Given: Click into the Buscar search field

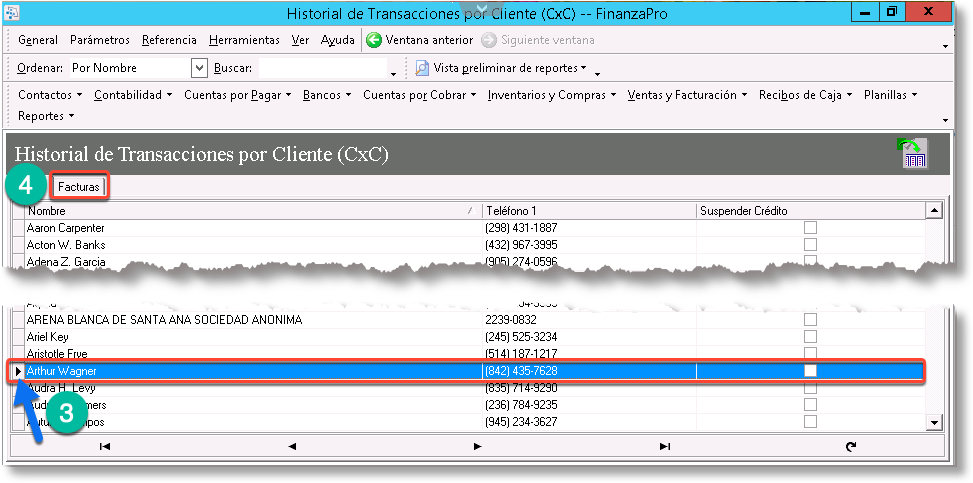Looking at the screenshot, I should (322, 68).
